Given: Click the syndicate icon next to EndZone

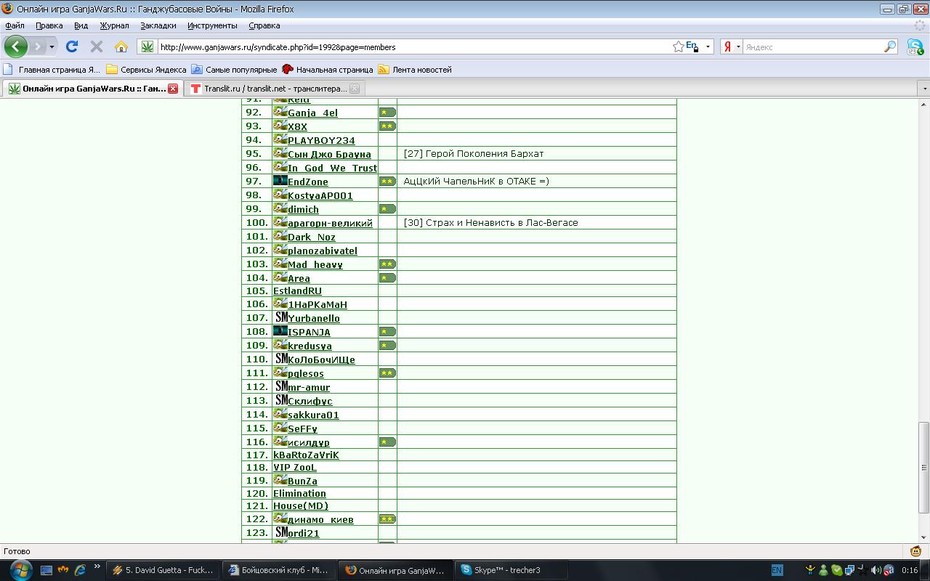Looking at the screenshot, I should [x=280, y=180].
